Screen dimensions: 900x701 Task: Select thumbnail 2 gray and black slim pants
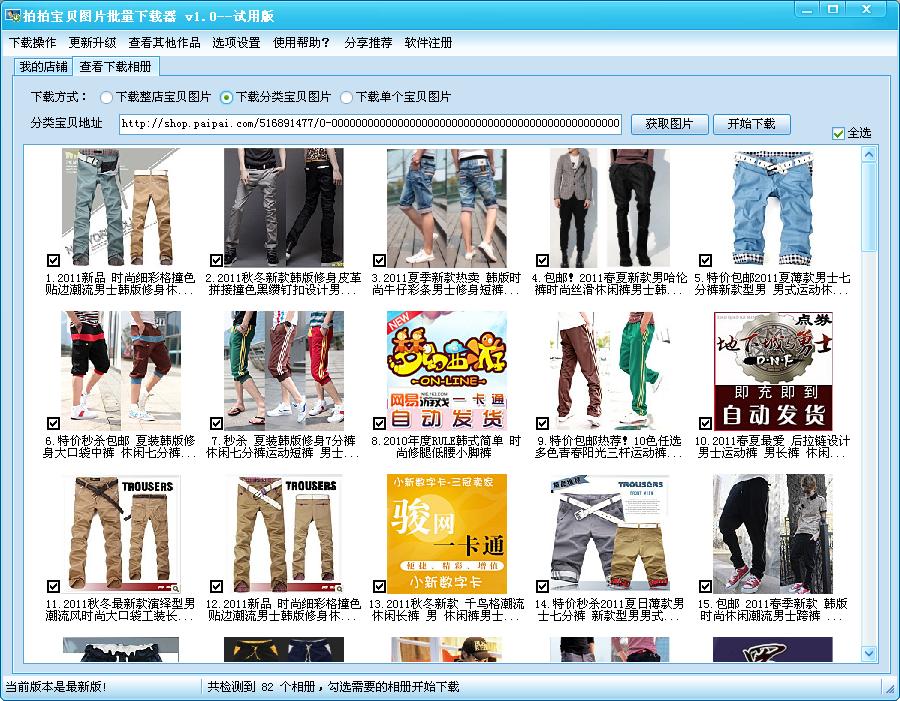284,208
